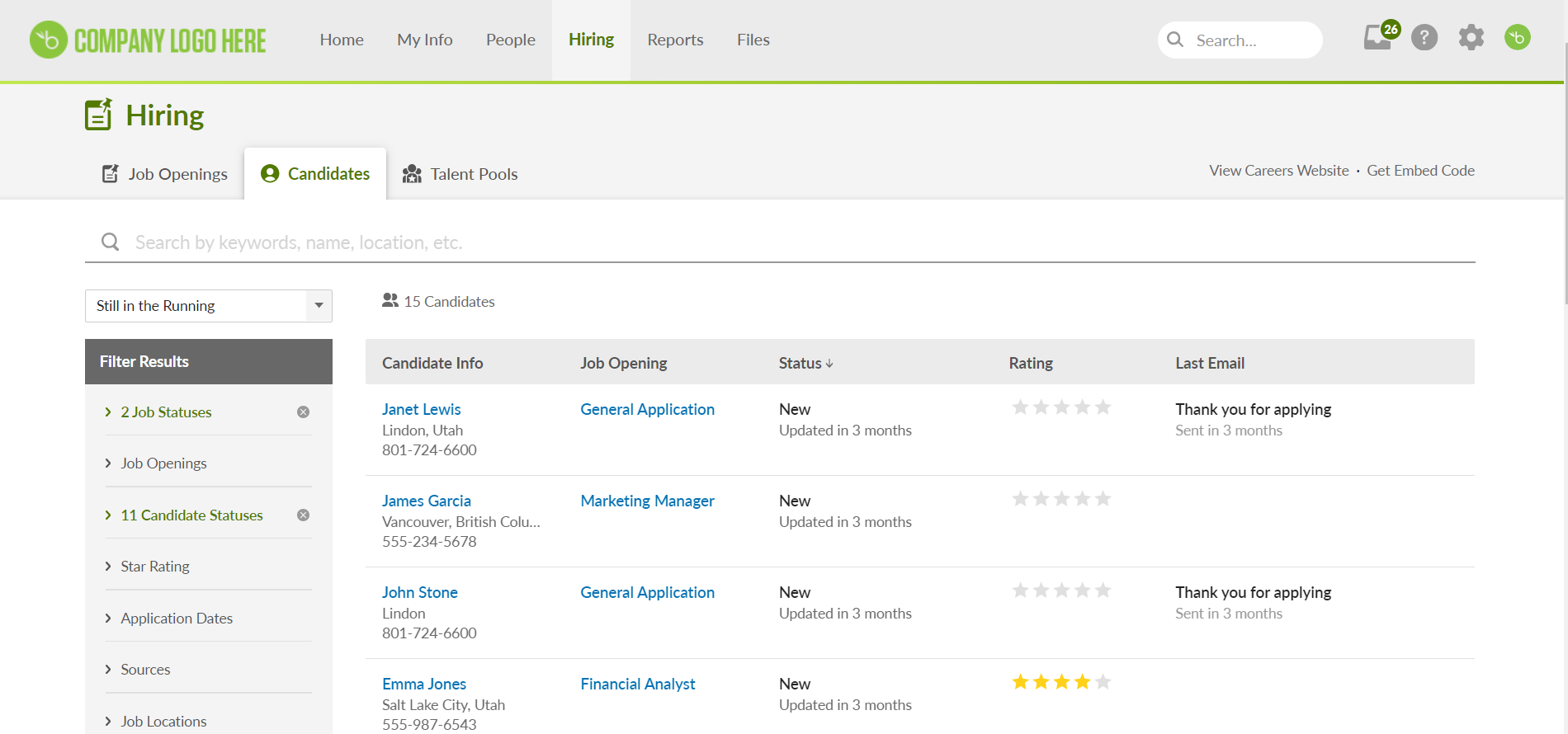The image size is (1568, 734).
Task: Sort by the Status column header
Action: 805,364
